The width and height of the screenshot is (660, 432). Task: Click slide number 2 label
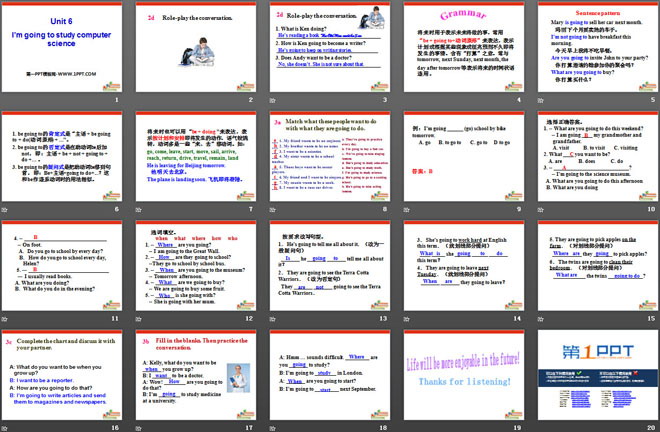(250, 100)
